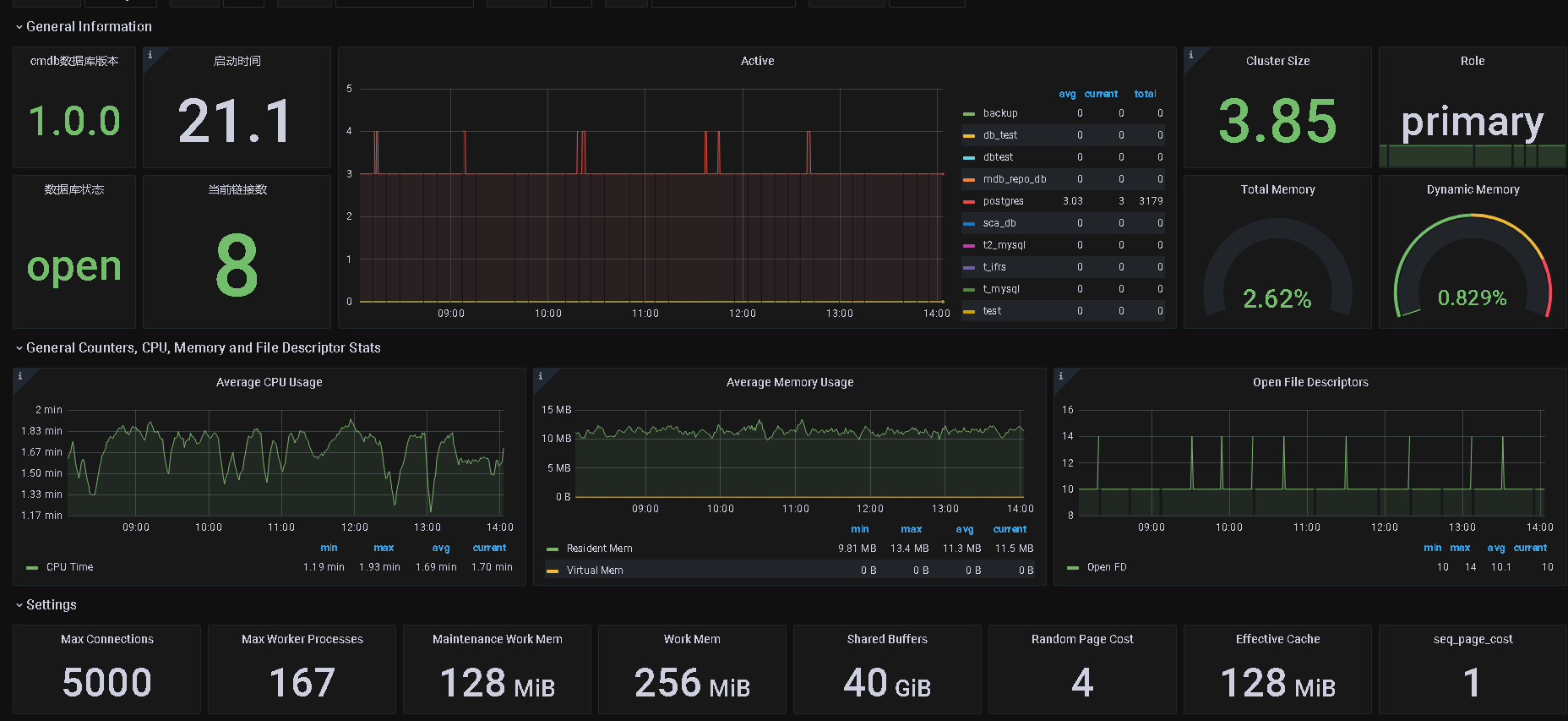Open the seq_page_cost panel title menu
Screen dimensions: 1568x721
(x=1473, y=639)
